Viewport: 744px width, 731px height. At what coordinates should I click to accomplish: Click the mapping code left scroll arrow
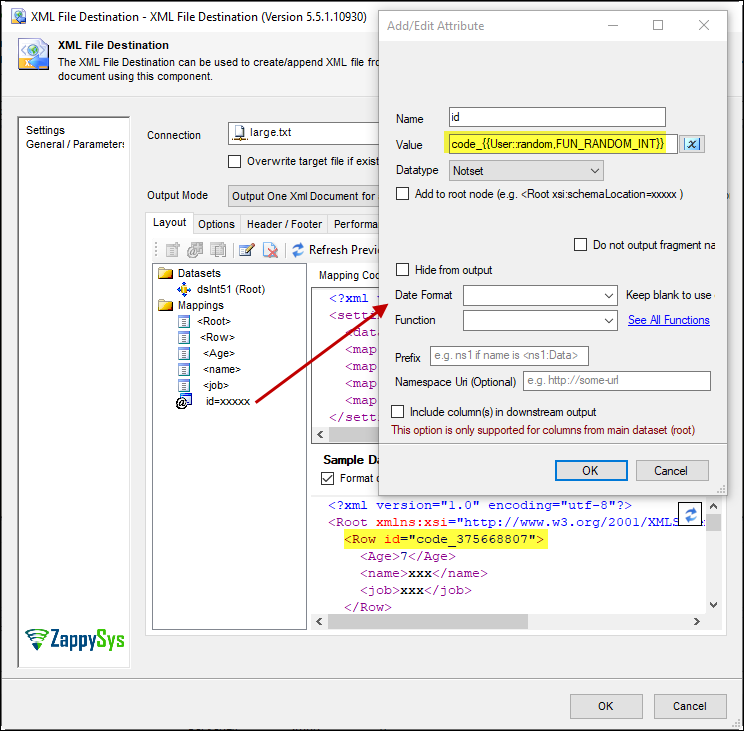320,435
